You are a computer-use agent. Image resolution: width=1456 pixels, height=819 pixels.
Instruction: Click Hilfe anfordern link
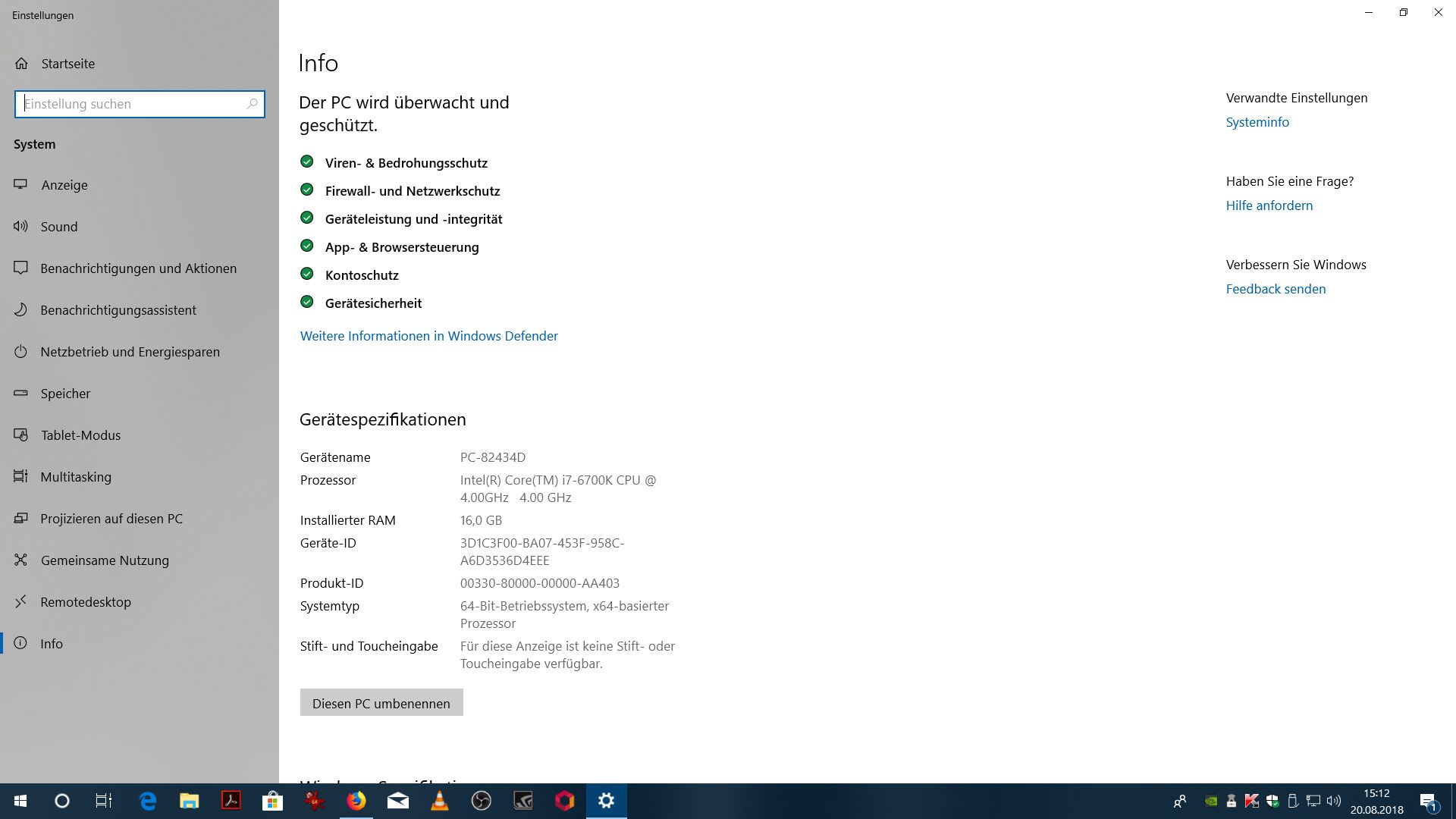tap(1269, 206)
